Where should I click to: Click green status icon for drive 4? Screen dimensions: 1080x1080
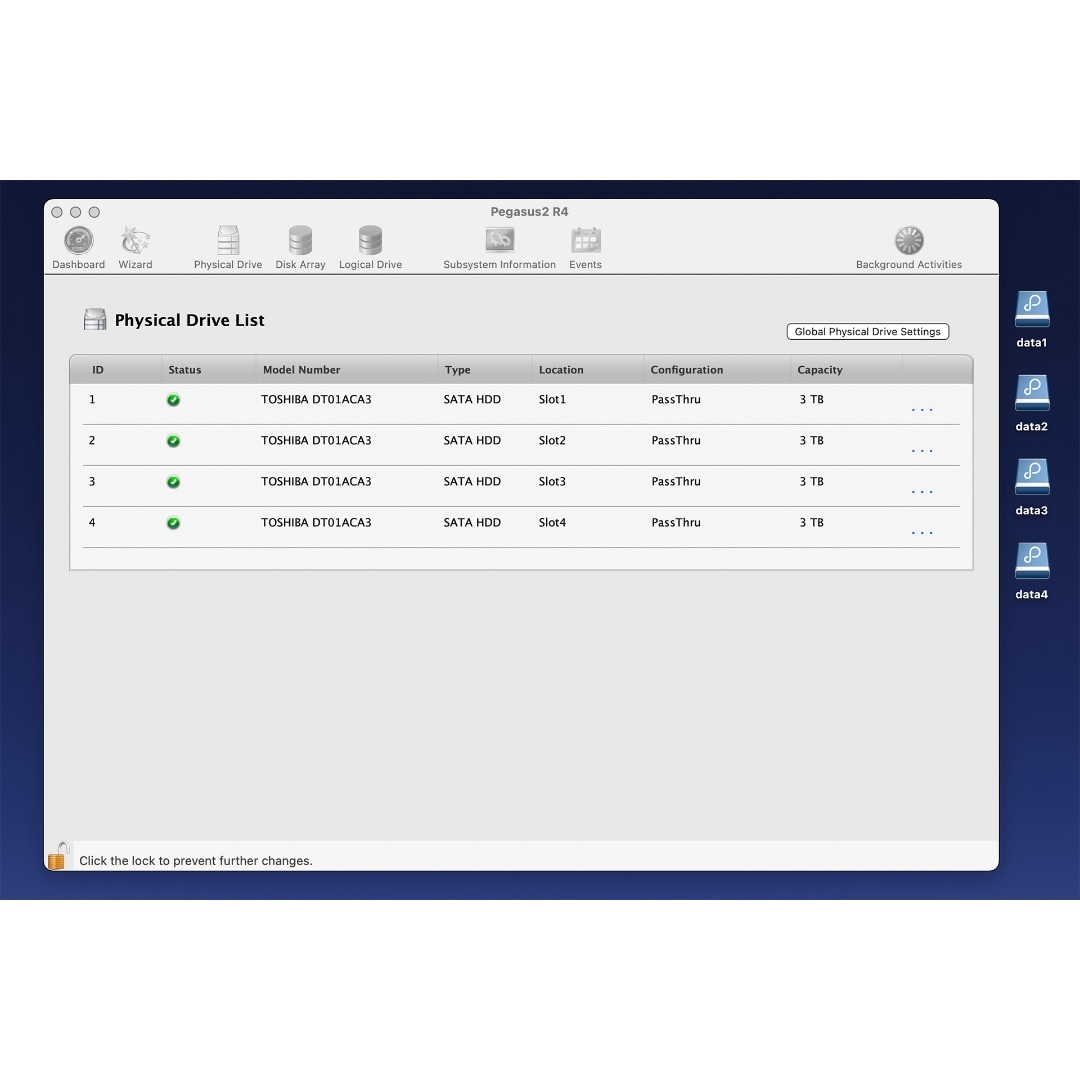(x=174, y=523)
